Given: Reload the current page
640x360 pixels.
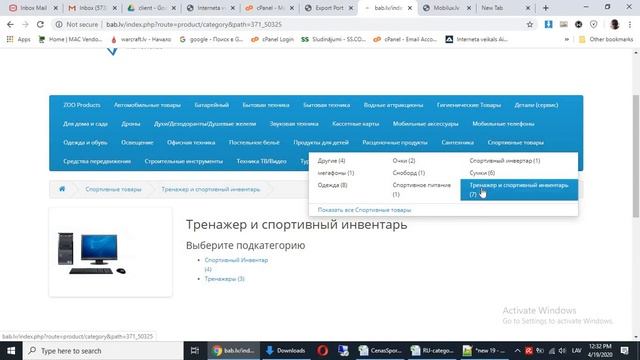Looking at the screenshot, I should (40, 24).
